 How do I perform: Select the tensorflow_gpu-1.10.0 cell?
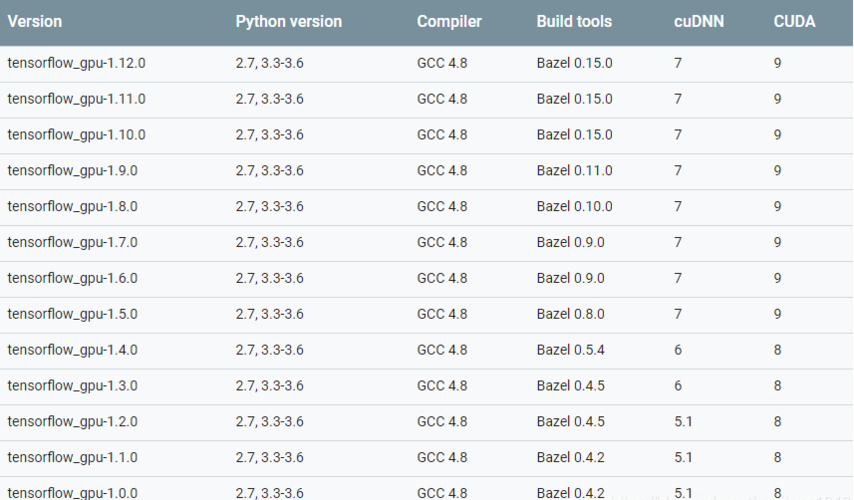tap(76, 135)
